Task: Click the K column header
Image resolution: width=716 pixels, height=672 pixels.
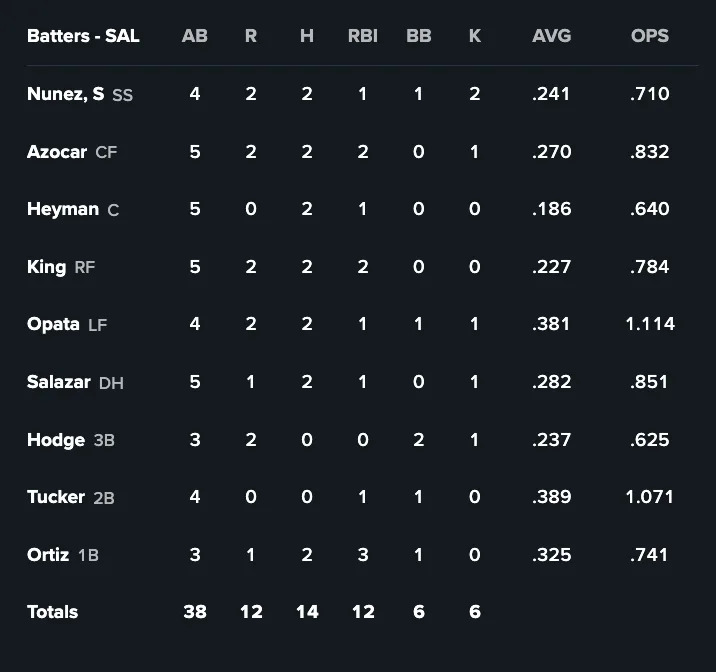Action: pos(475,36)
